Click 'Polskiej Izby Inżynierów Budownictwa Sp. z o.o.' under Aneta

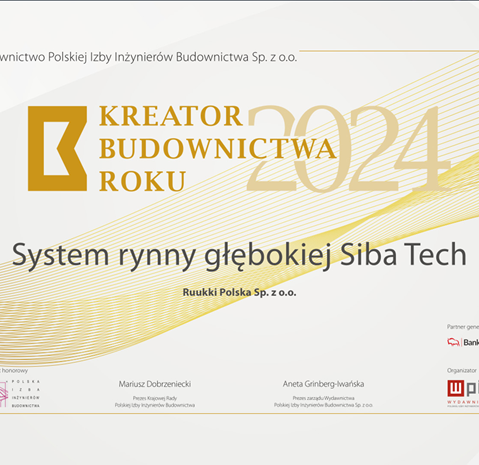323,405
